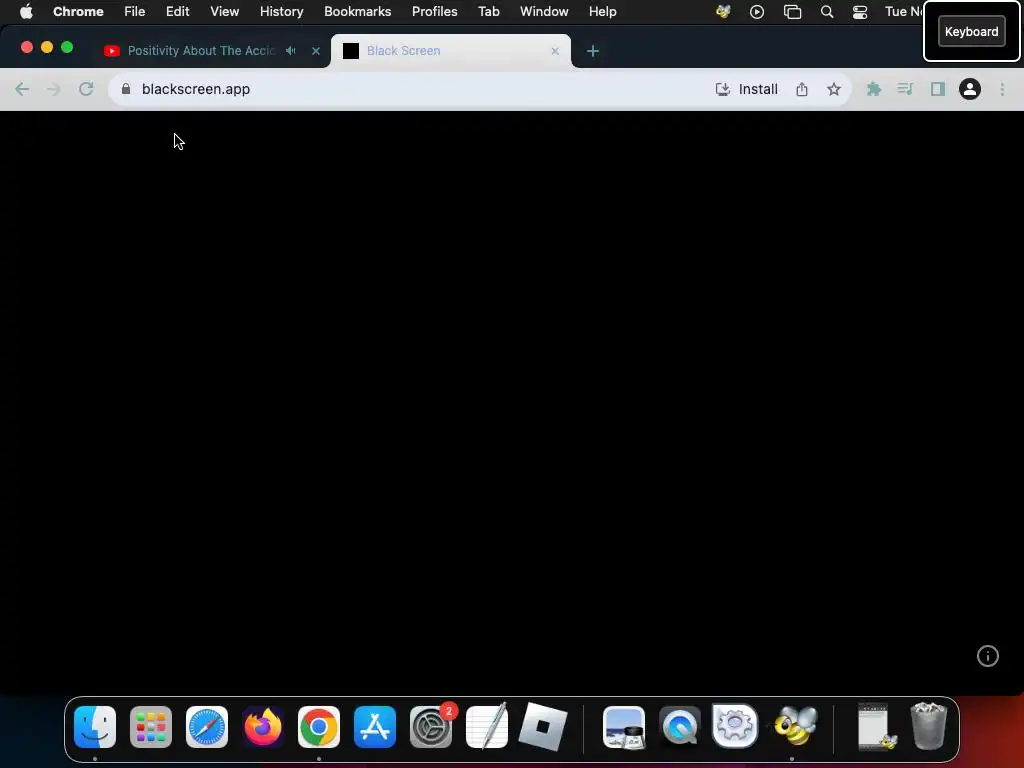Minimize the Chrome window with yellow button

(47, 47)
